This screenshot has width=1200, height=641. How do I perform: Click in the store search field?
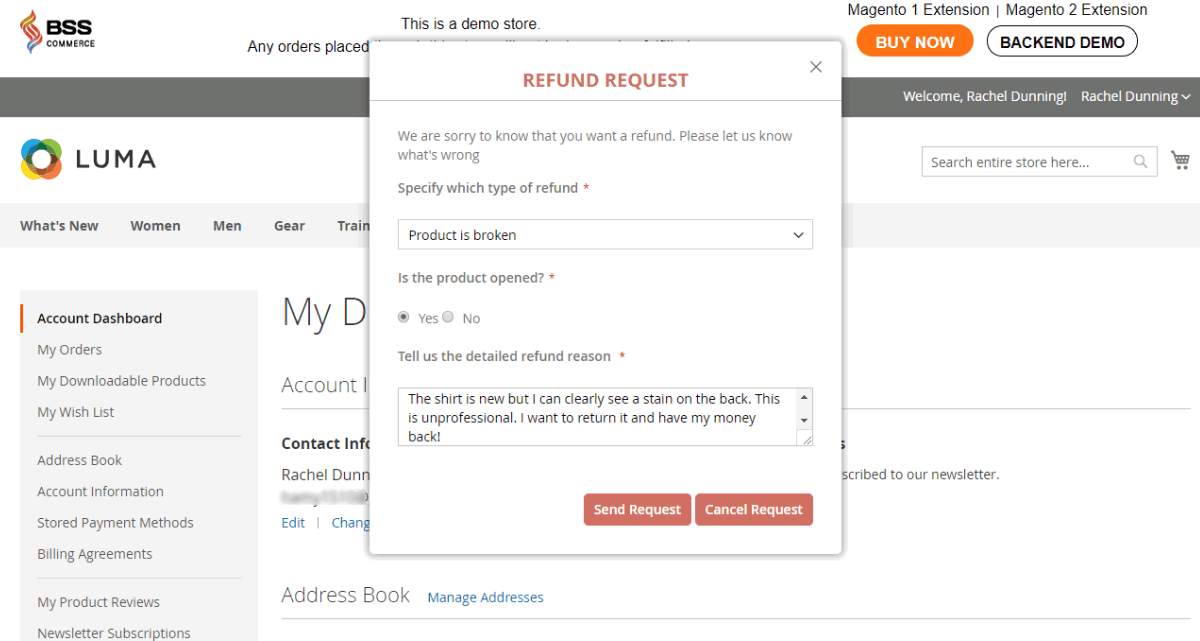(x=1025, y=162)
